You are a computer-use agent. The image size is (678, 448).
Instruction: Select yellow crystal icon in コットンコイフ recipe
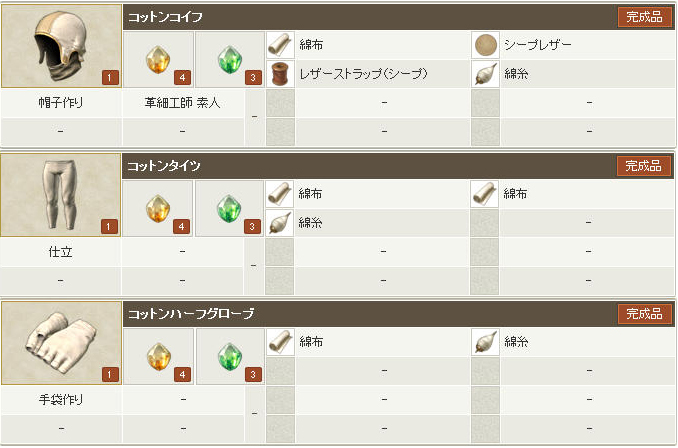click(157, 59)
